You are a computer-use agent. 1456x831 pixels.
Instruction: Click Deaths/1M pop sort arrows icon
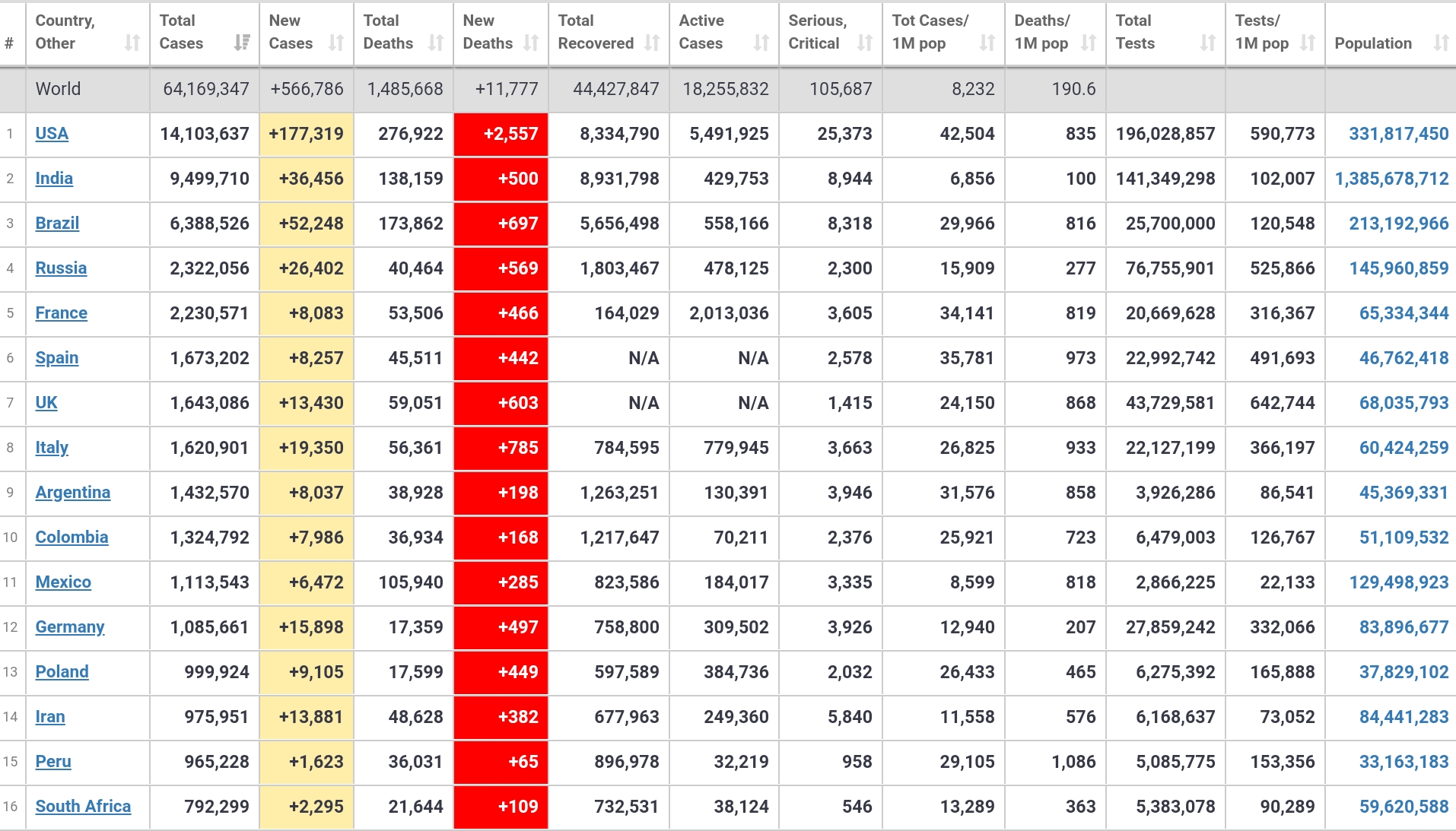coord(1089,43)
